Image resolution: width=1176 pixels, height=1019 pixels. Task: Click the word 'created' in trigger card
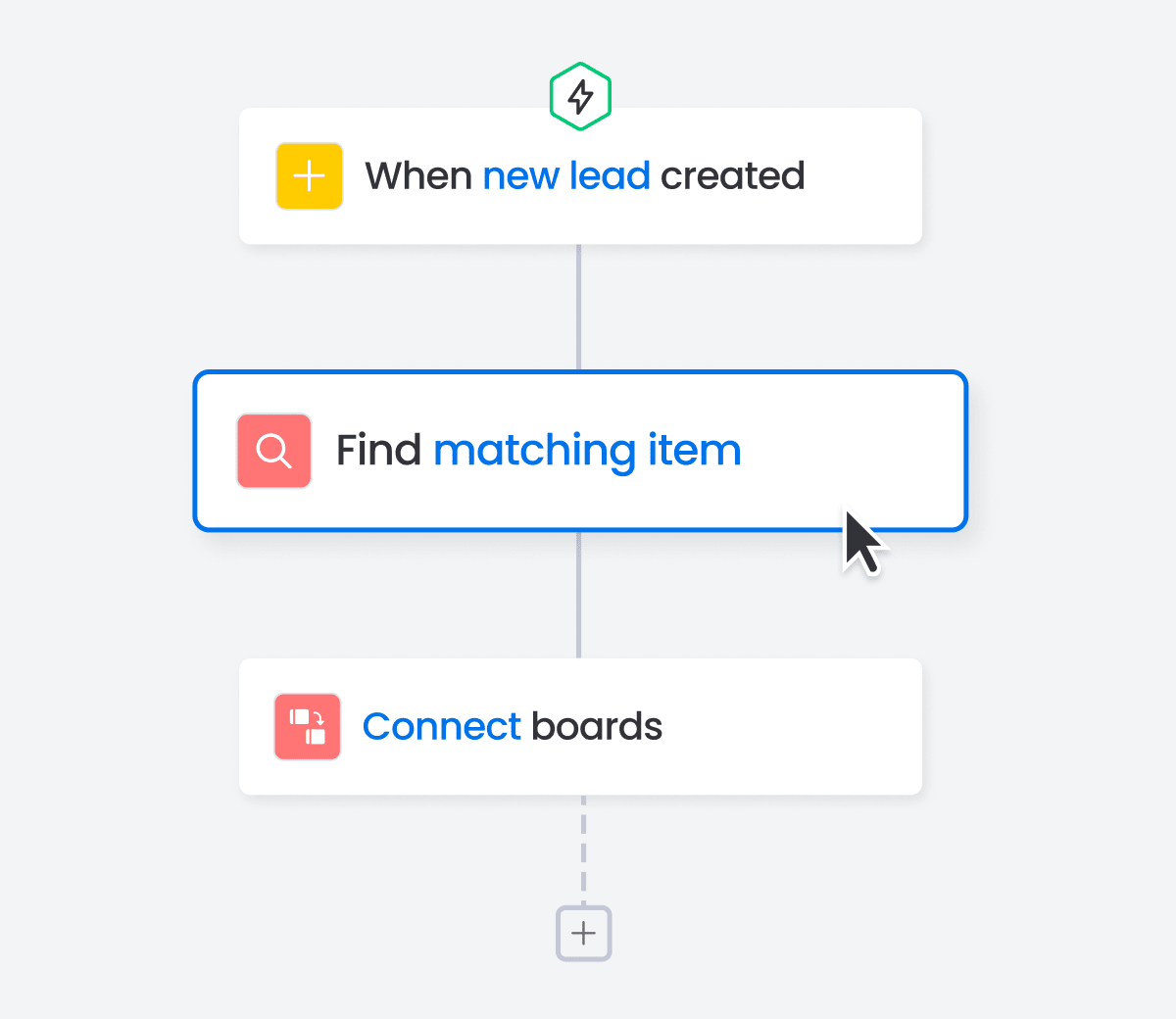tap(733, 176)
